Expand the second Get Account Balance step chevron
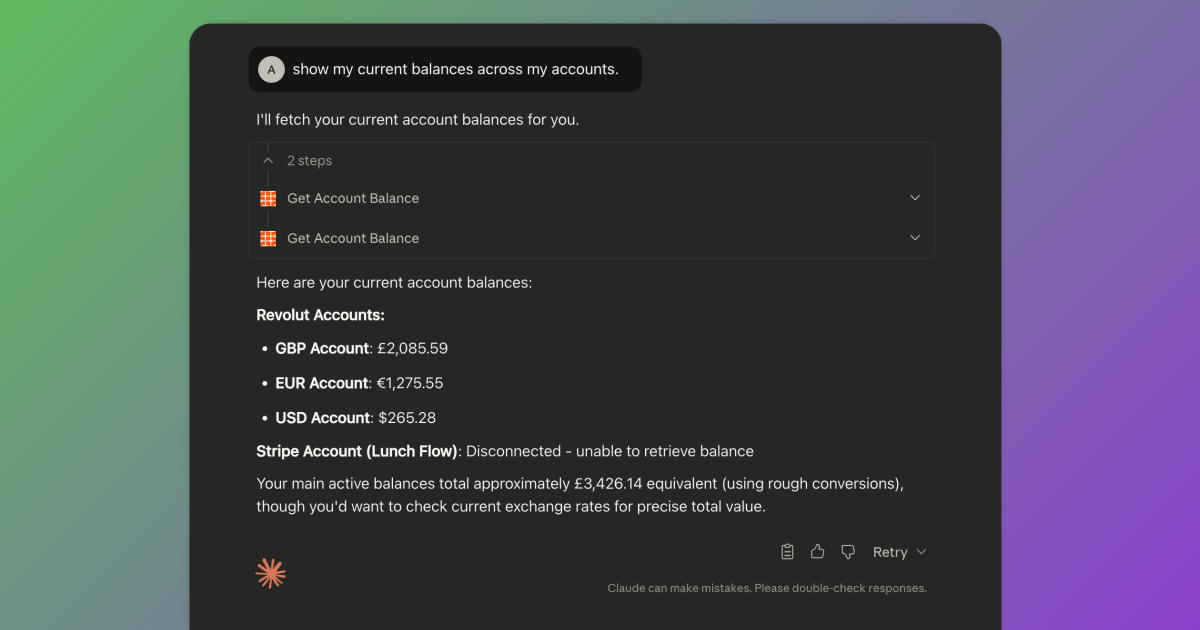This screenshot has height=630, width=1200. (914, 238)
